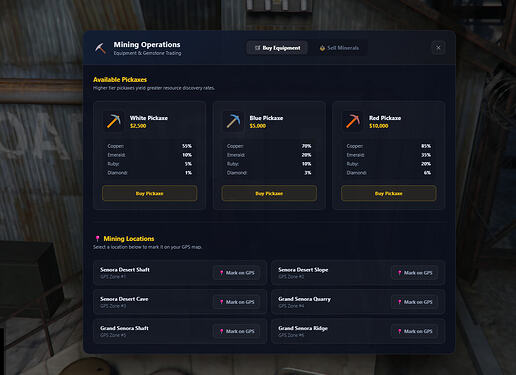
Task: Mark Senora Desert Shaft on GPS
Action: pyautogui.click(x=237, y=273)
